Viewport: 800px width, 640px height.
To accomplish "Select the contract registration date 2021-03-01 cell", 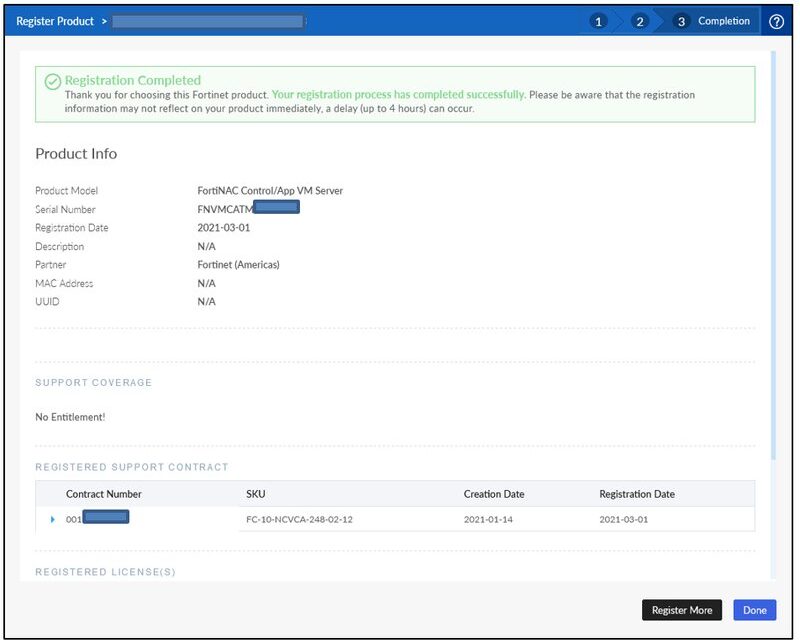I will click(x=623, y=520).
